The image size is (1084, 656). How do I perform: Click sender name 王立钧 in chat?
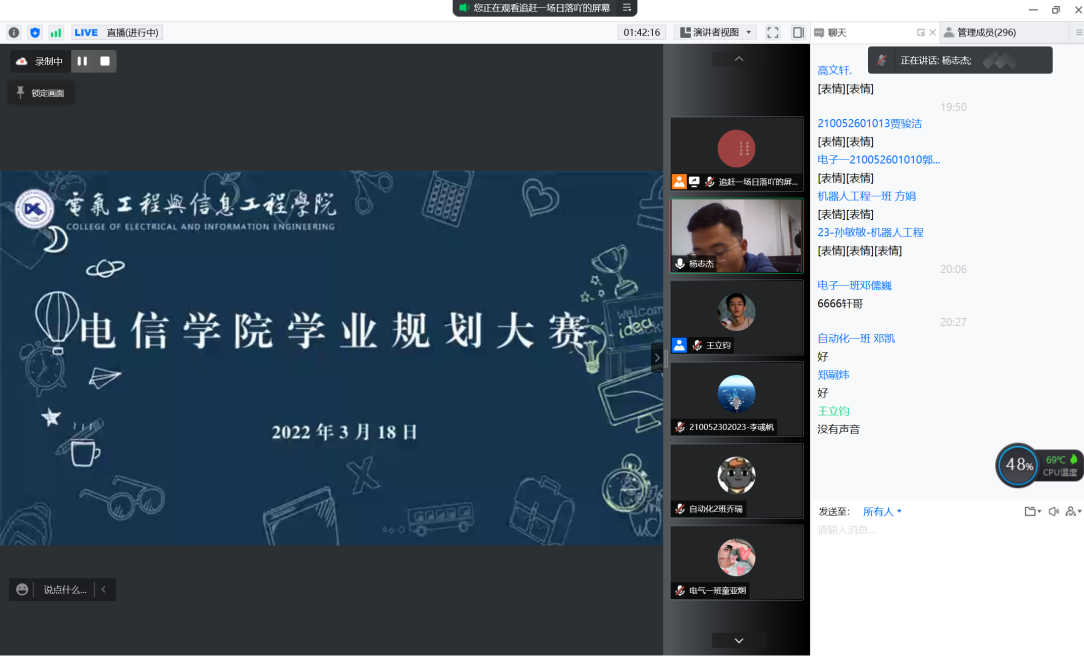833,411
